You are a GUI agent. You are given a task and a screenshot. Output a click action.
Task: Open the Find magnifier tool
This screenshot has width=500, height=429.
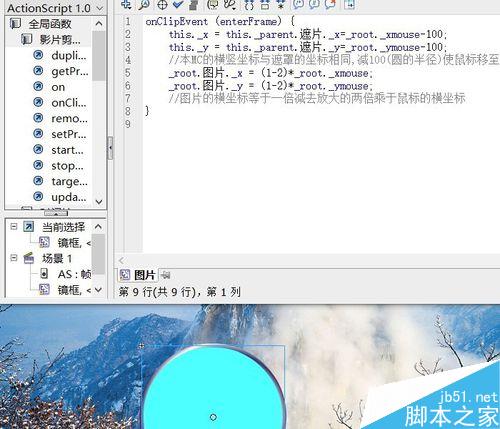tap(144, 4)
